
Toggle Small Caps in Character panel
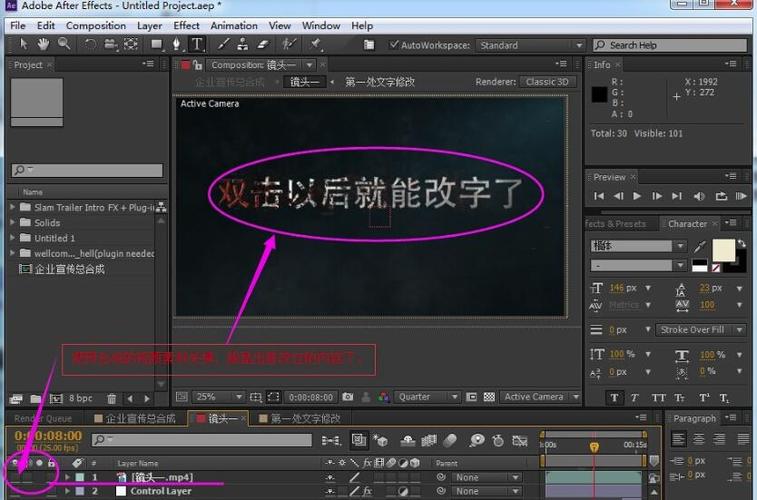[679, 398]
